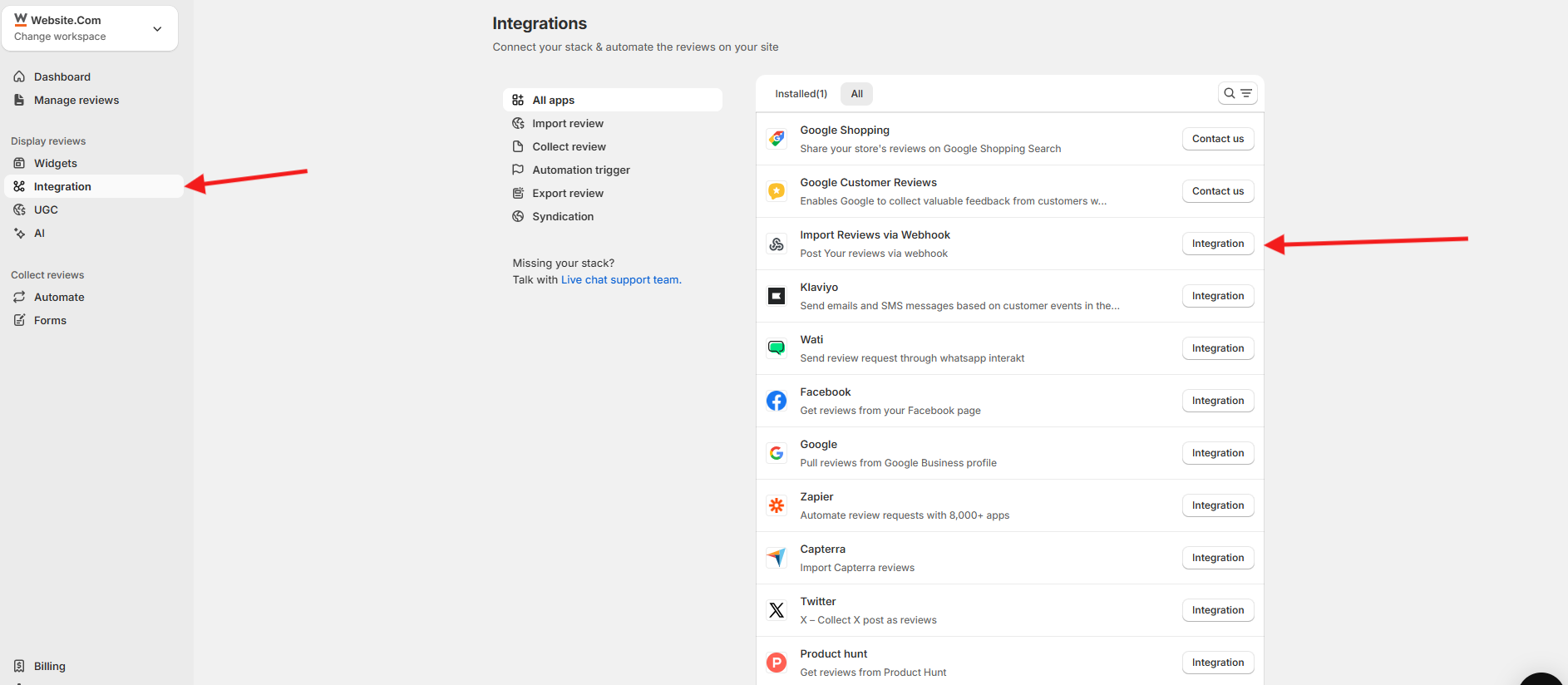Click Contact us for Google Shopping
Image resolution: width=1568 pixels, height=685 pixels.
(x=1217, y=139)
